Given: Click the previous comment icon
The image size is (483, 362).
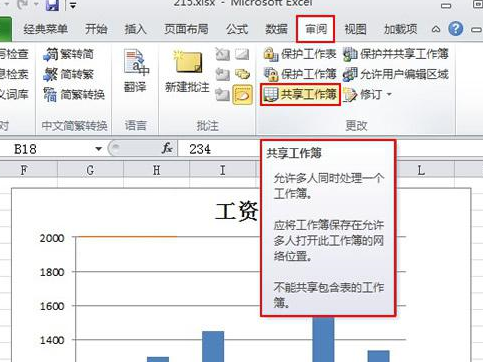Looking at the screenshot, I should [223, 74].
